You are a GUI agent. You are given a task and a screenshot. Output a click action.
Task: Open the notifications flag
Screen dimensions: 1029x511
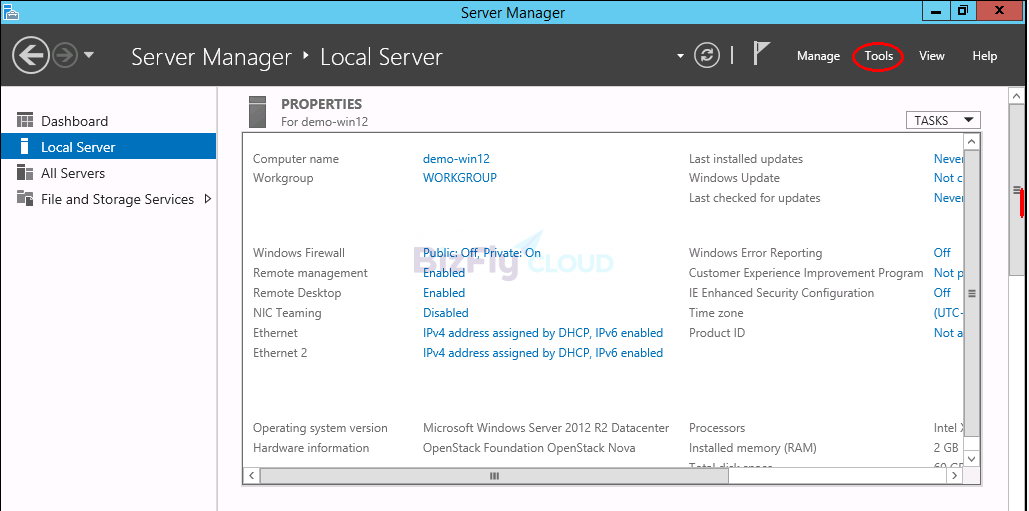(x=761, y=52)
